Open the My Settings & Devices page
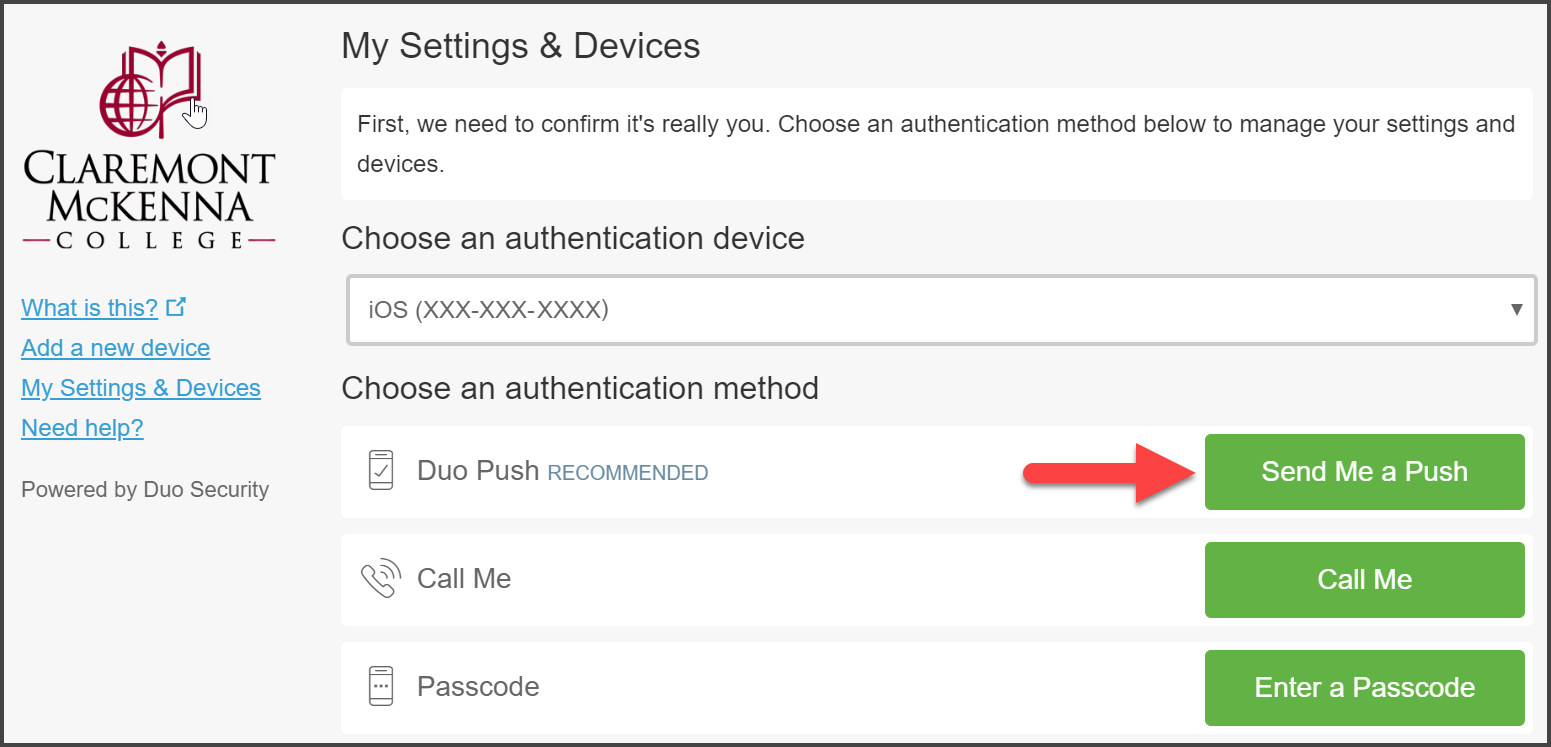Viewport: 1551px width, 747px height. [140, 387]
